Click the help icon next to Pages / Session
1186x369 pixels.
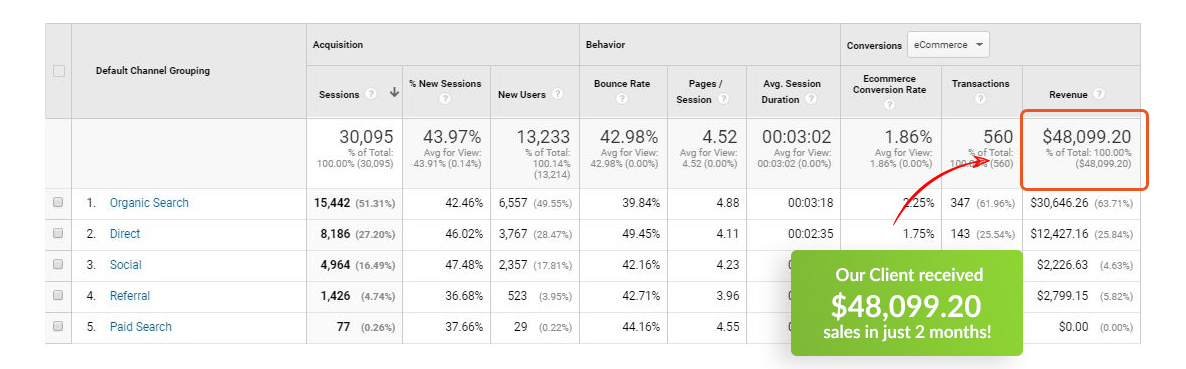point(724,99)
